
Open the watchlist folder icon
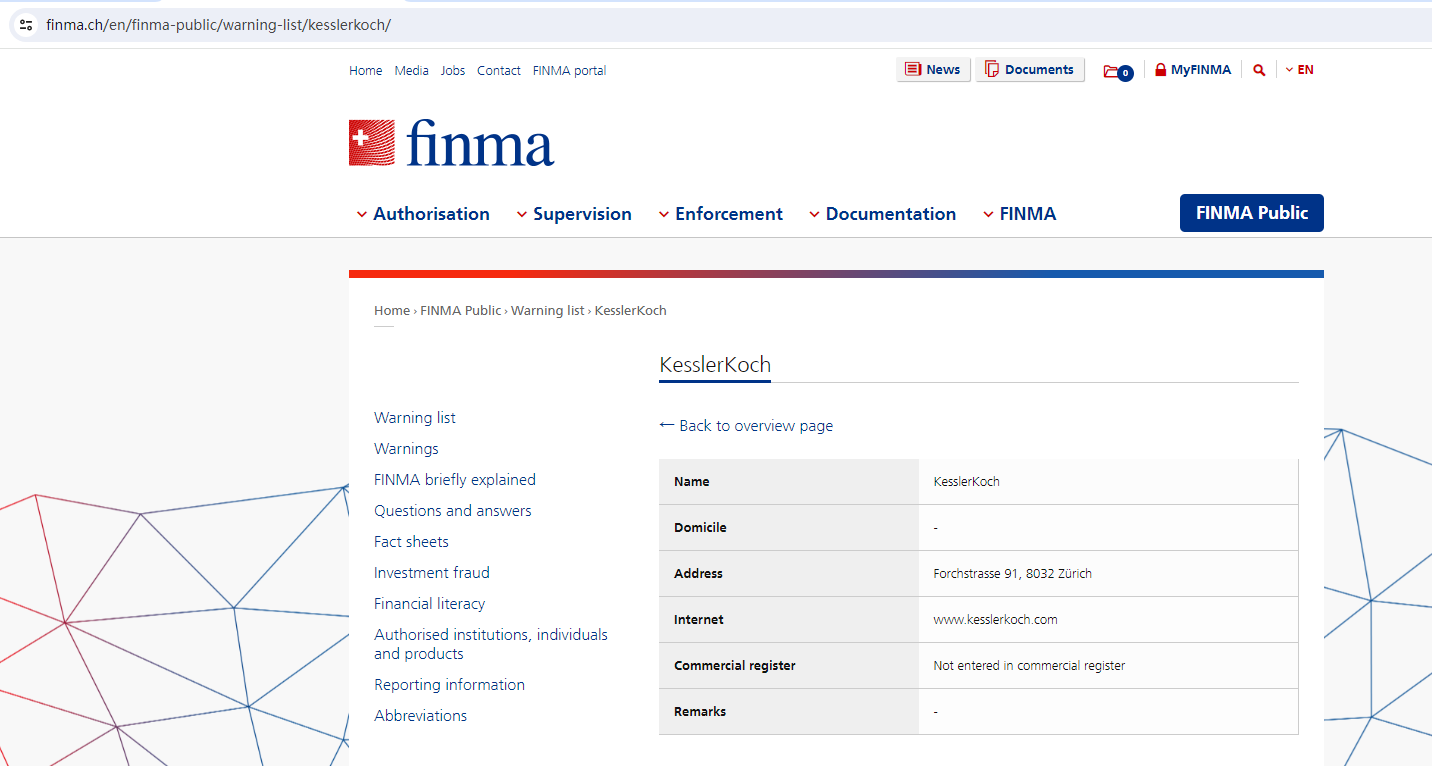[x=1116, y=71]
